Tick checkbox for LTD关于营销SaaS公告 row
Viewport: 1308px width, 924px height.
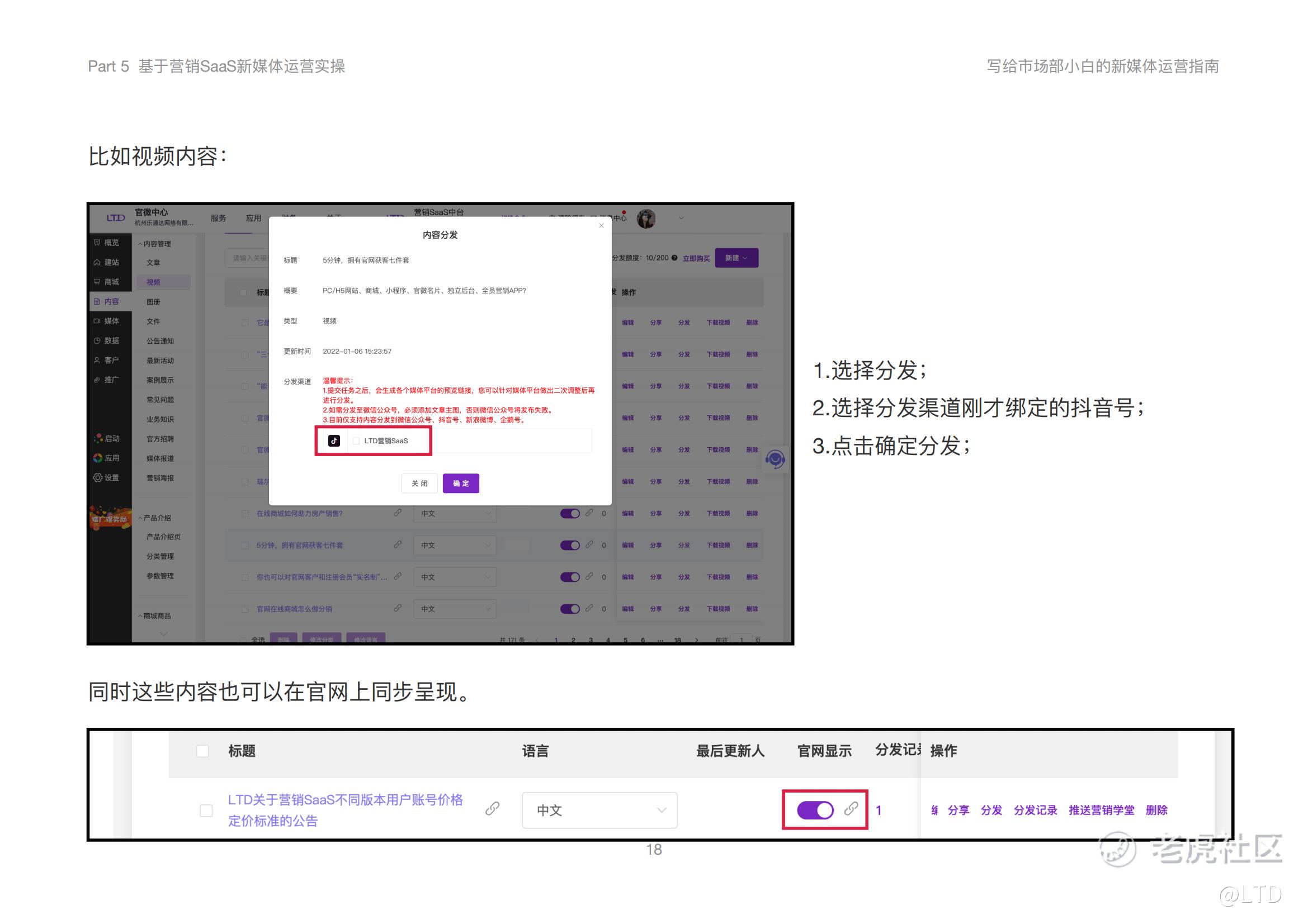[x=206, y=810]
